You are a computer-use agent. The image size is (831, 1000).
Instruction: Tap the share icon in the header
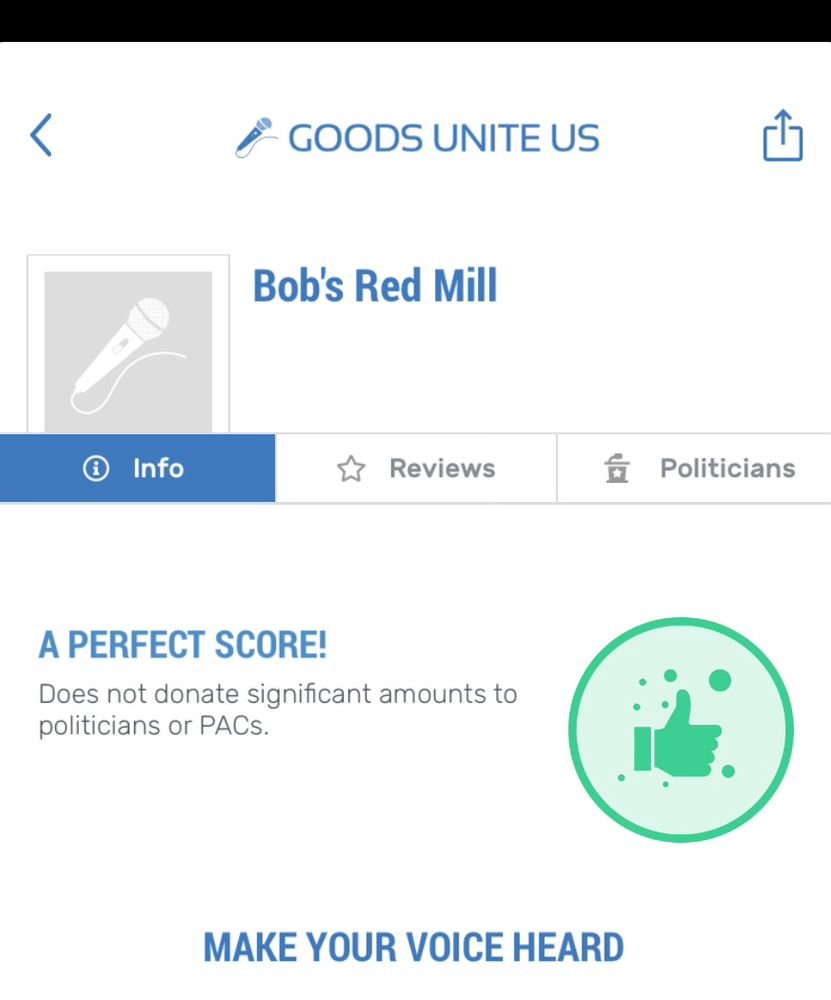tap(783, 135)
